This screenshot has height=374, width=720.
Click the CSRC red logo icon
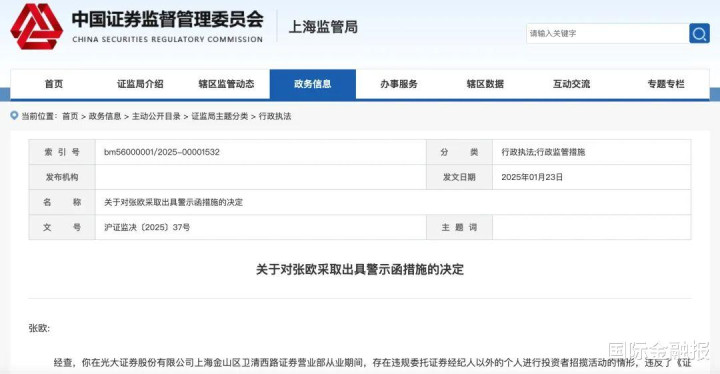pyautogui.click(x=36, y=27)
